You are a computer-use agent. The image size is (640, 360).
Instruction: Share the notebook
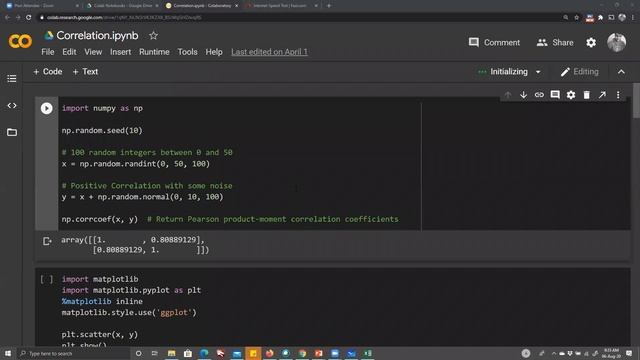pyautogui.click(x=555, y=42)
